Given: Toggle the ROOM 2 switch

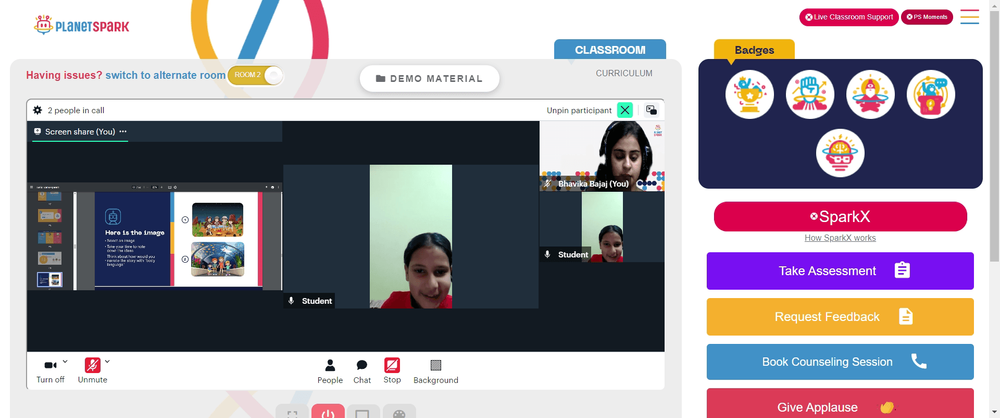Looking at the screenshot, I should click(255, 75).
